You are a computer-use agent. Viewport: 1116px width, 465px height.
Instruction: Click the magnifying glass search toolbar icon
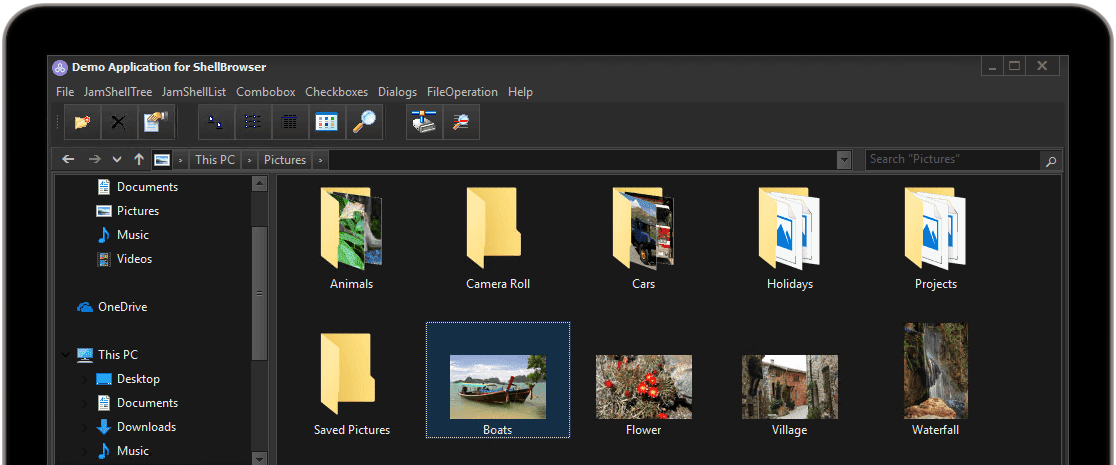pyautogui.click(x=364, y=122)
